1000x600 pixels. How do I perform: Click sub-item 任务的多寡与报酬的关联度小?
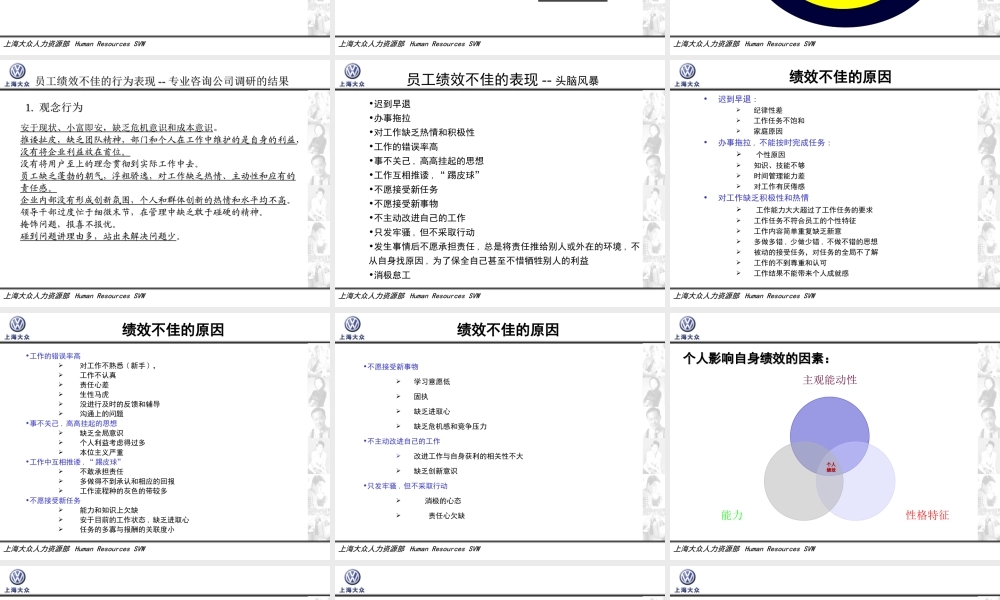tap(126, 529)
